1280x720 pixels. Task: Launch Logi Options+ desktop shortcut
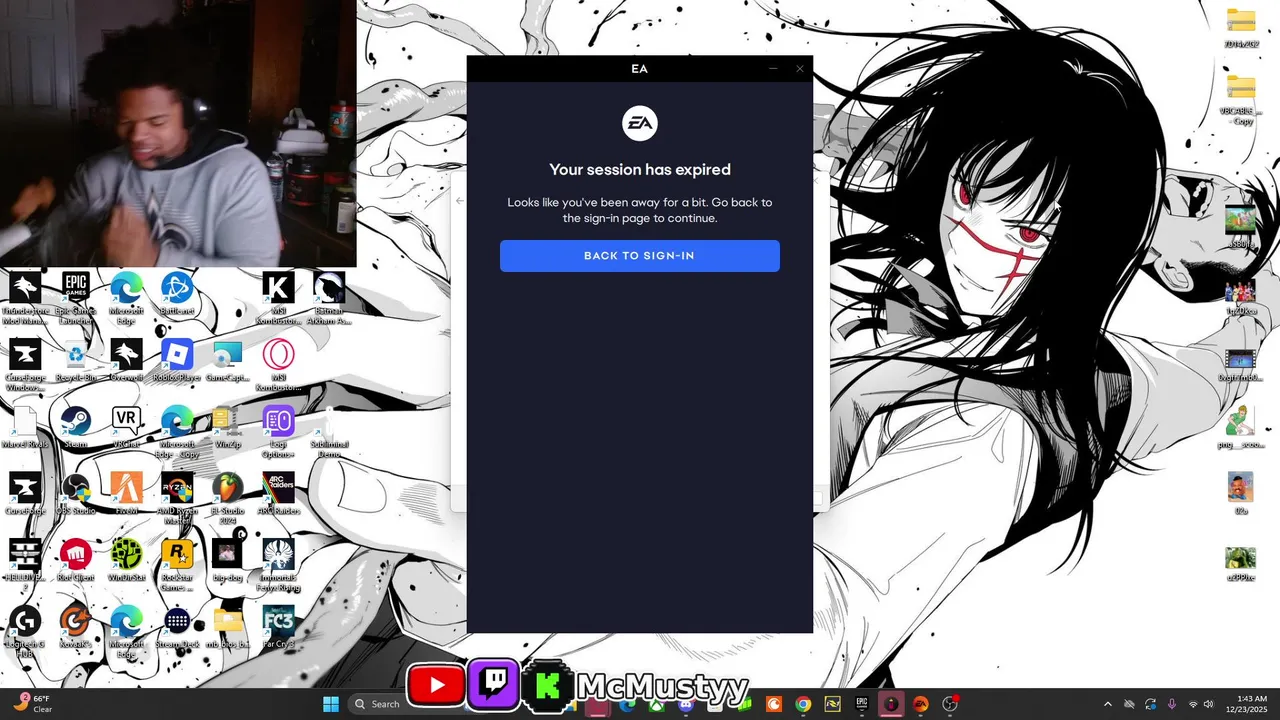pyautogui.click(x=279, y=433)
